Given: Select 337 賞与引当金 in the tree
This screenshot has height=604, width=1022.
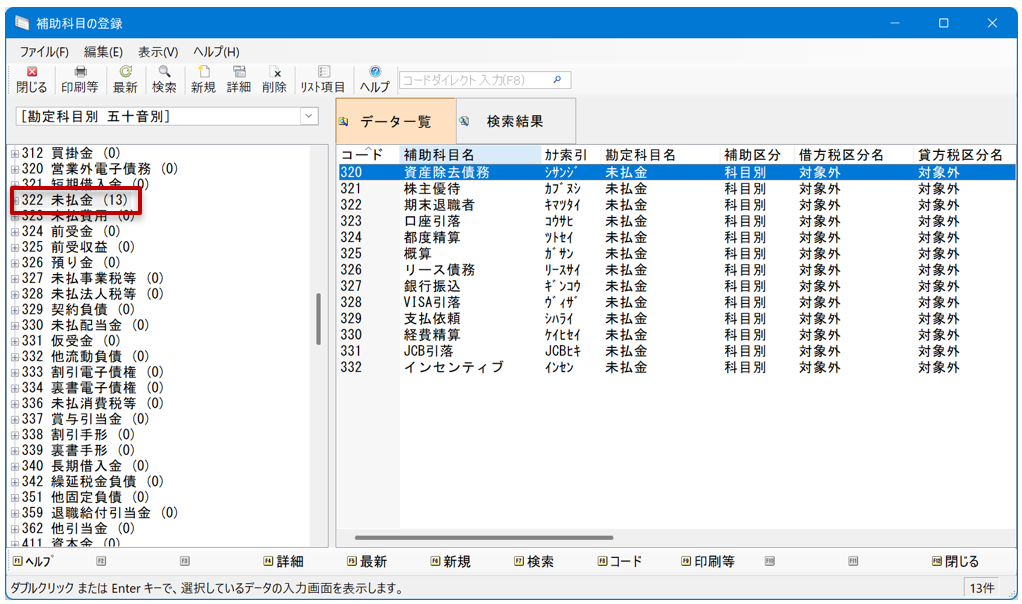Looking at the screenshot, I should point(85,419).
